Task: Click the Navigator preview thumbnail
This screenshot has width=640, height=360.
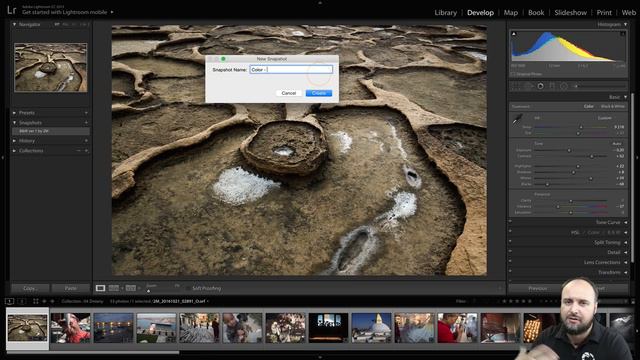Action: tap(51, 67)
